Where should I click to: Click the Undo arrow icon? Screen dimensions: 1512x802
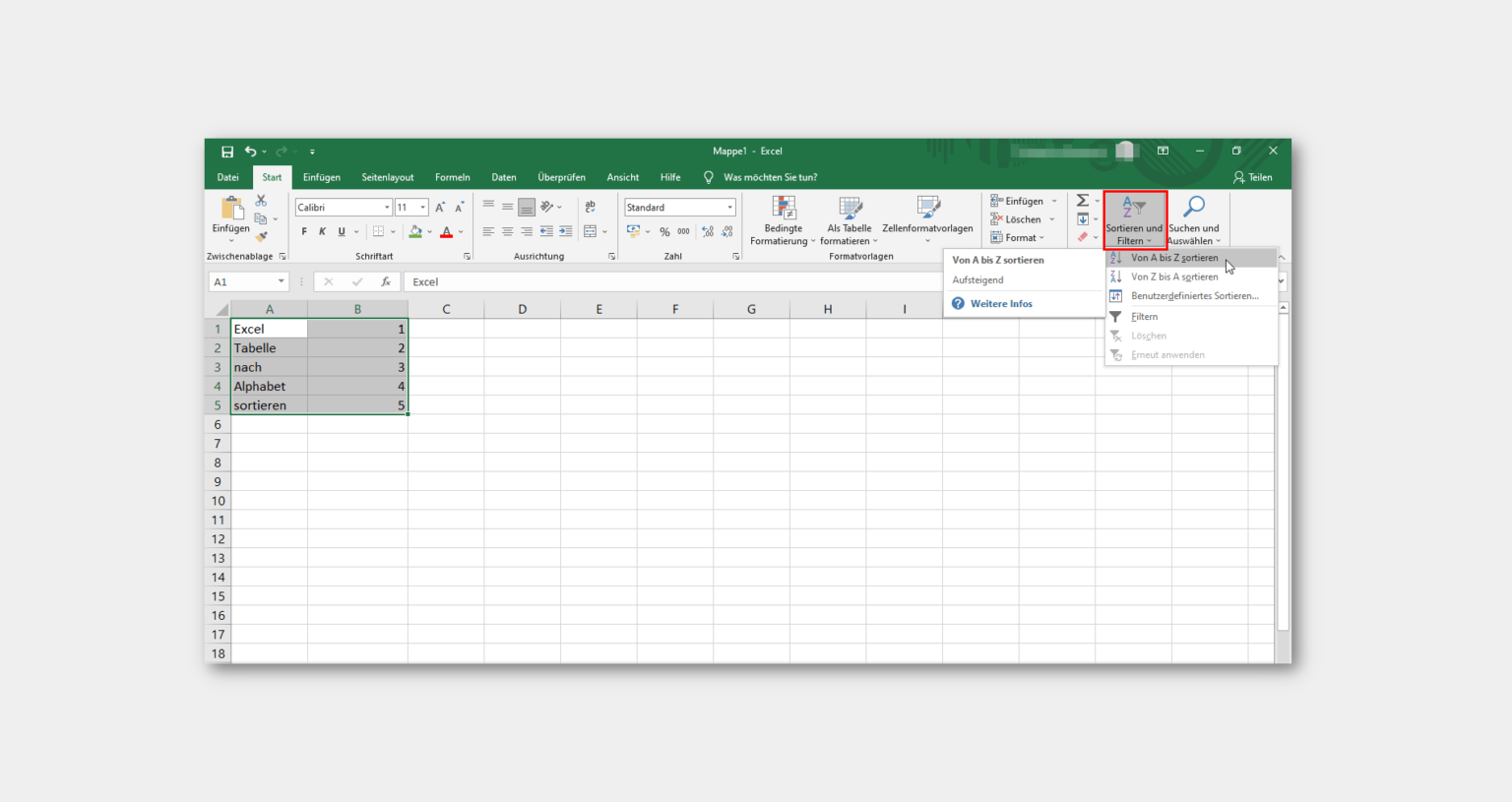click(x=250, y=152)
